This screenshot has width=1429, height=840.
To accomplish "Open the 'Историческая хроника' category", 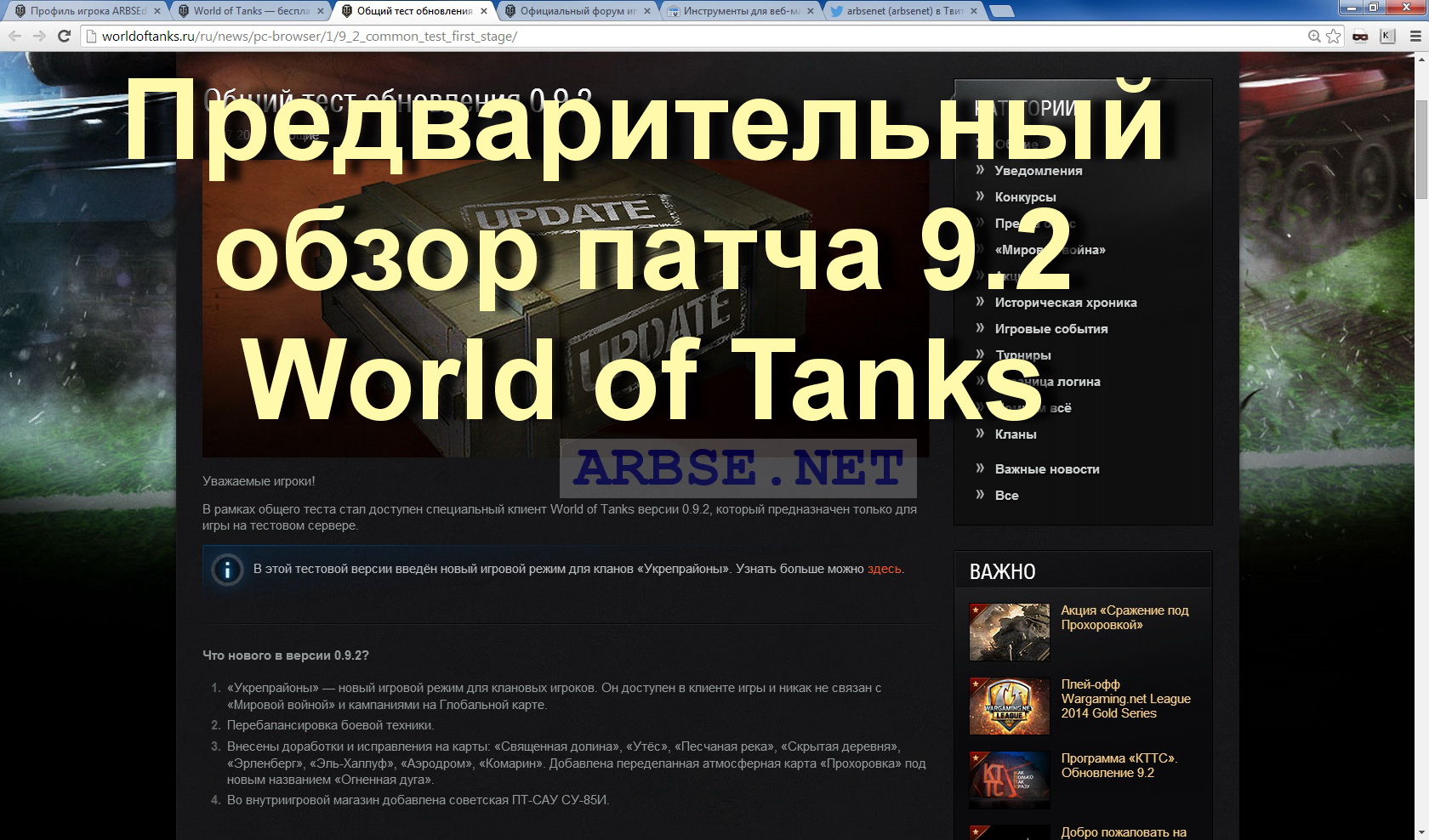I will coord(1066,303).
